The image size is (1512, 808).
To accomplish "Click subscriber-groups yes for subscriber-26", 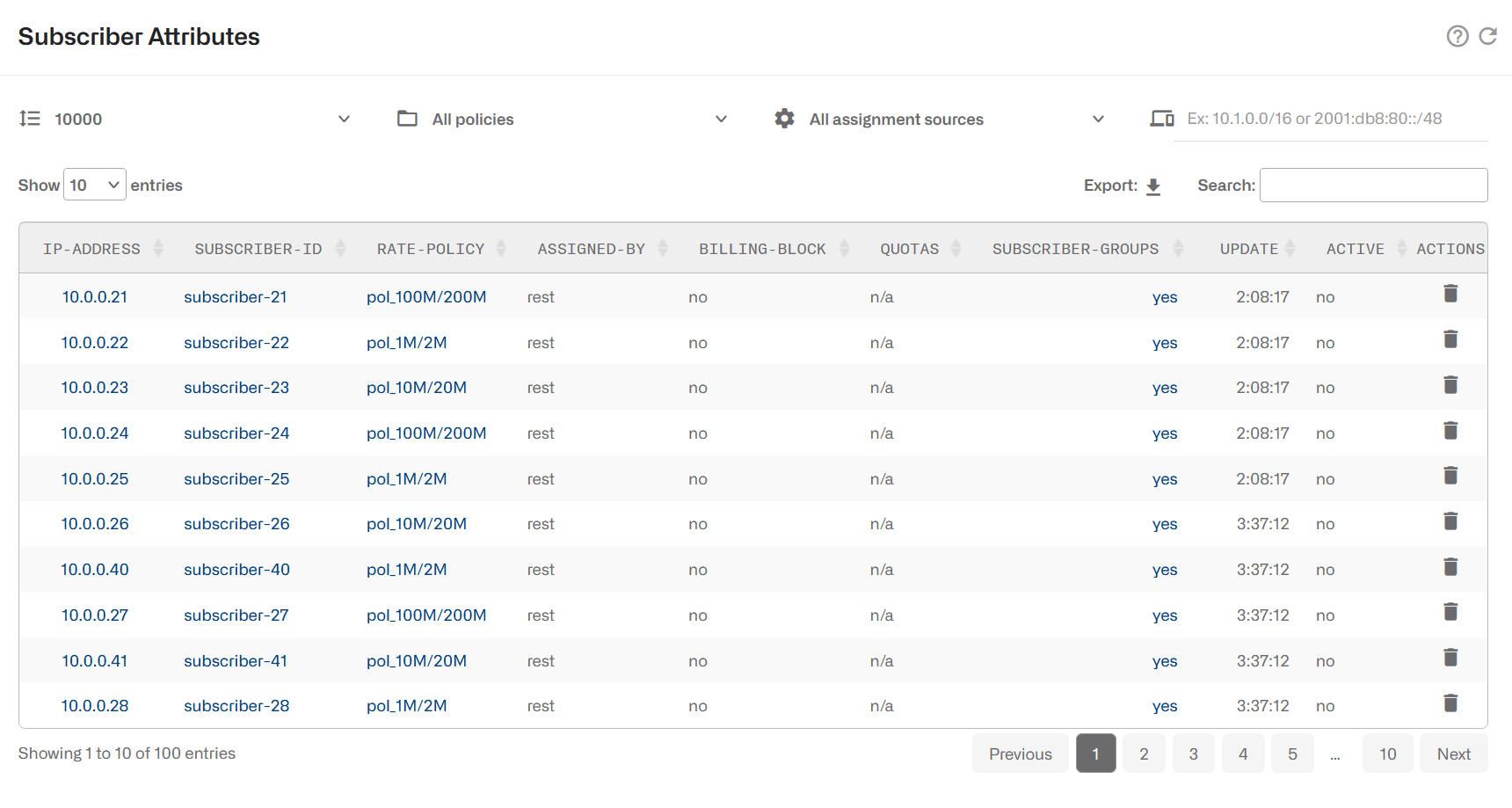I will click(x=1165, y=525).
